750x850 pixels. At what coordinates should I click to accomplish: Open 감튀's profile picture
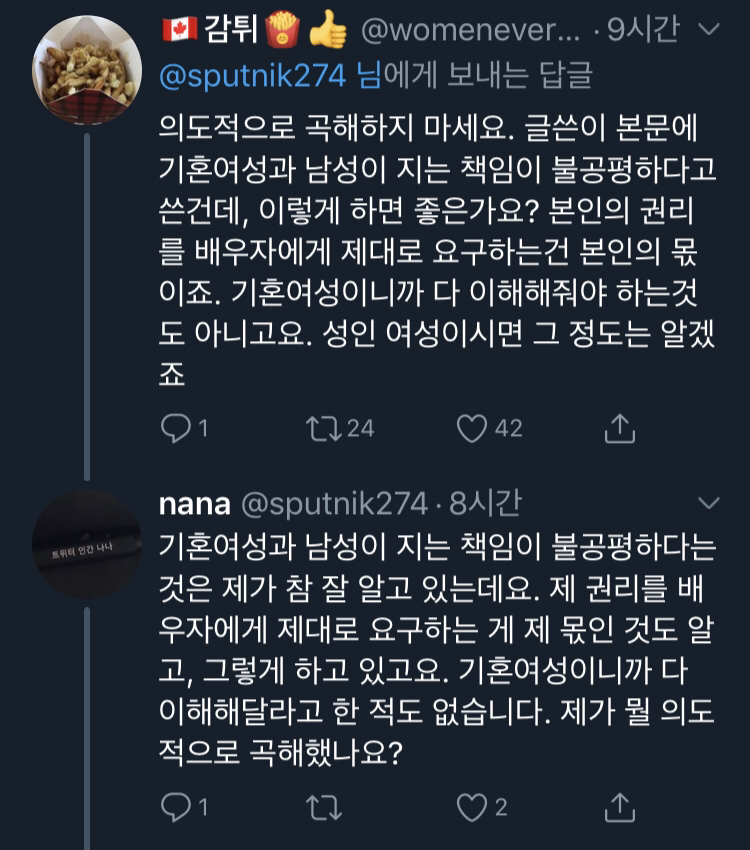click(86, 70)
